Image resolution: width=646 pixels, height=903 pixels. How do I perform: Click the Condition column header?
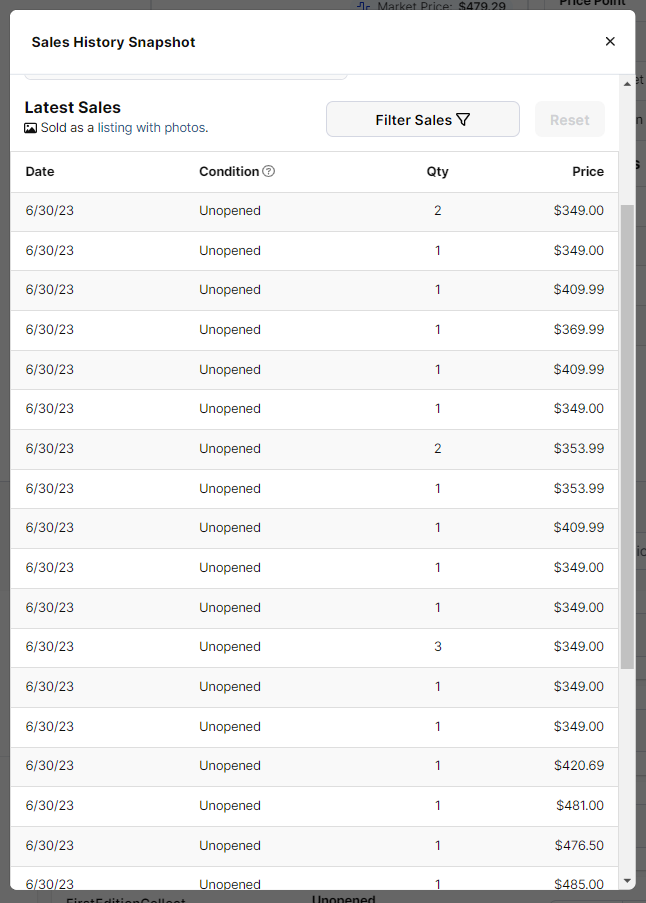coord(229,172)
